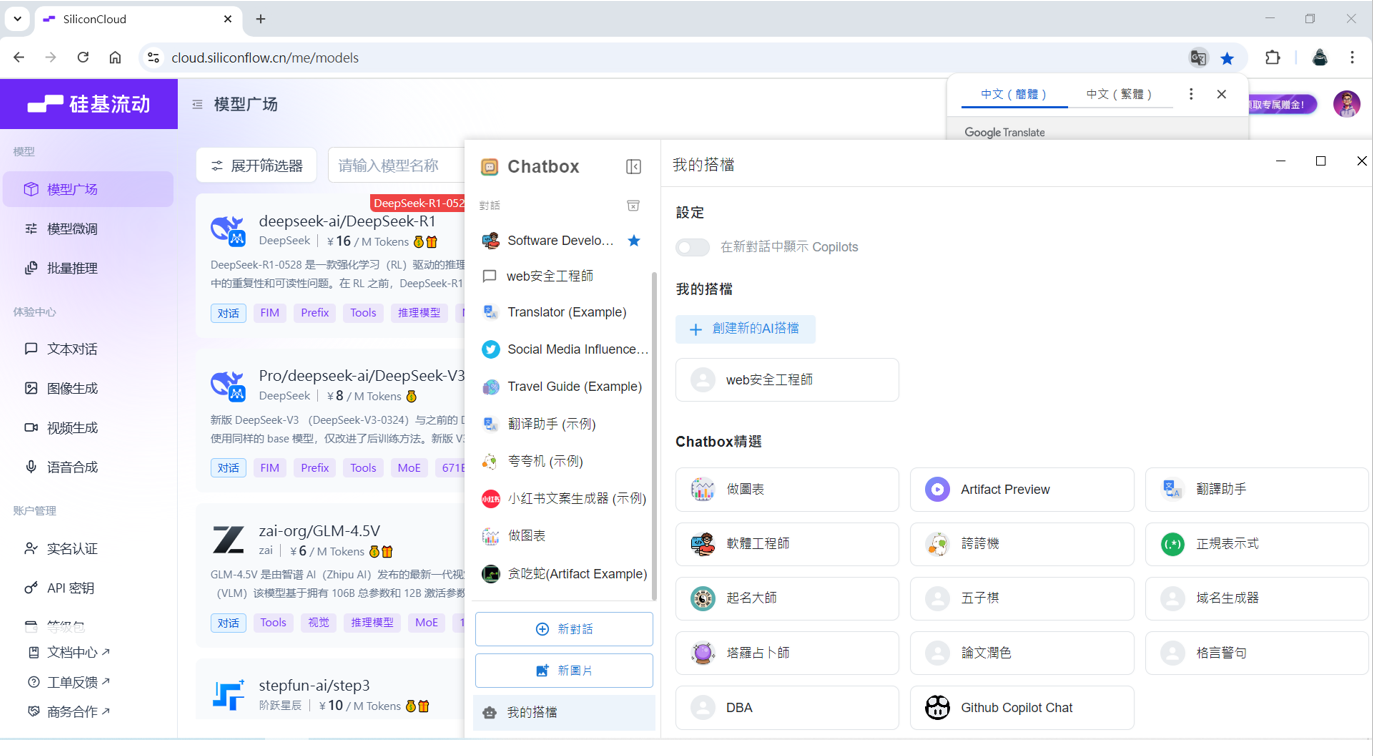Switch Google Translate to 中文（簡體）tab
This screenshot has width=1373, height=756.
(x=1013, y=94)
